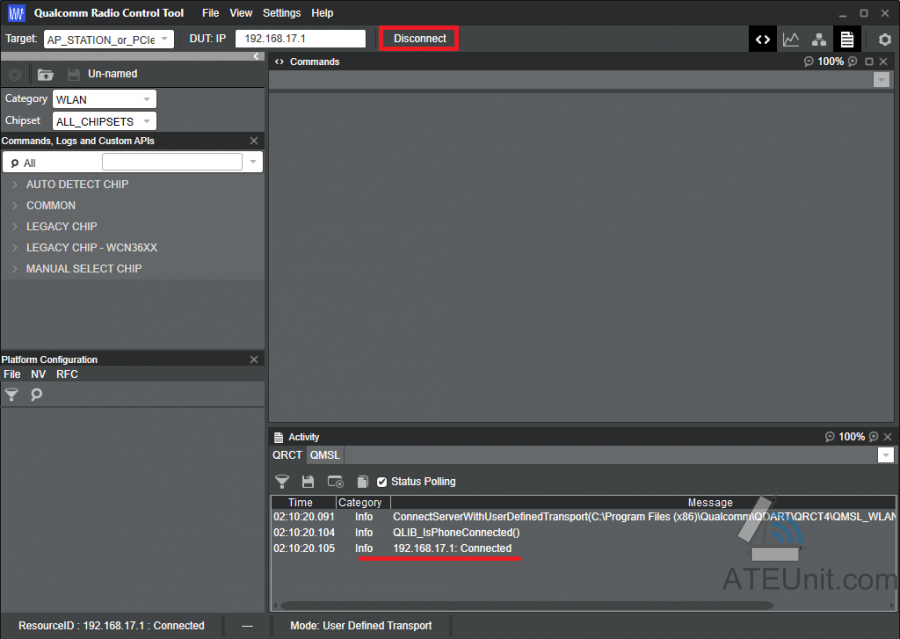The height and width of the screenshot is (639, 900).
Task: Save the Activity log to file
Action: coord(308,481)
